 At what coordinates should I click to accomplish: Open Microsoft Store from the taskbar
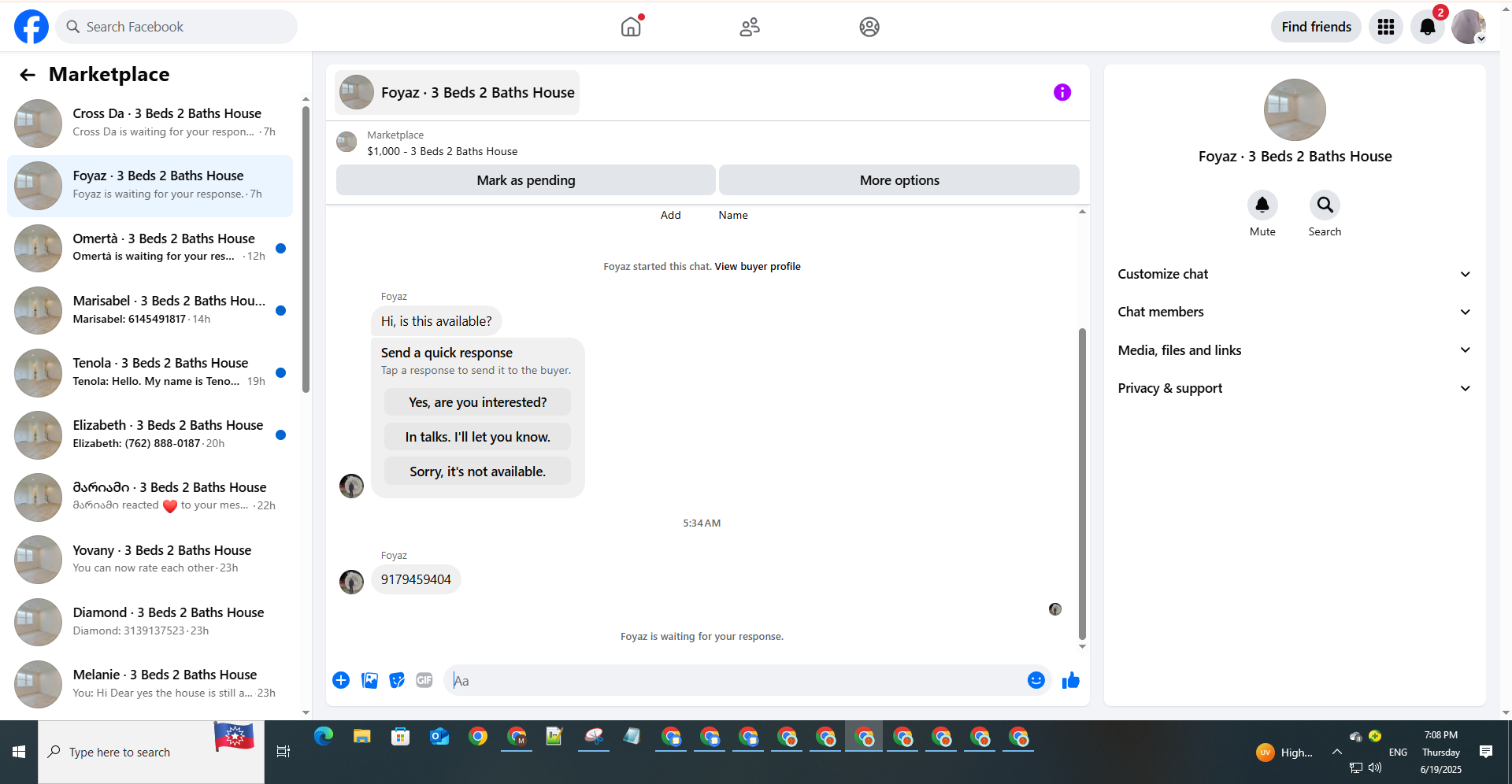[401, 737]
